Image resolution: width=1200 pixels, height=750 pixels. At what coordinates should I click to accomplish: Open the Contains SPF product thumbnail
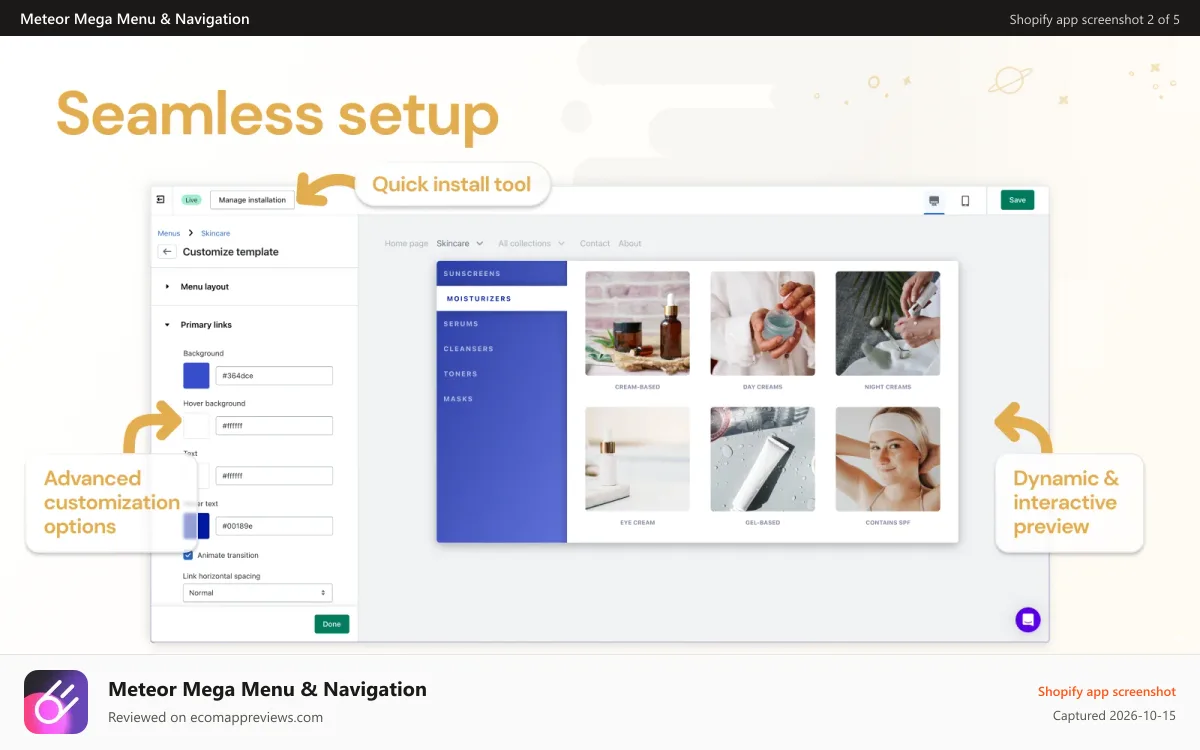(888, 459)
